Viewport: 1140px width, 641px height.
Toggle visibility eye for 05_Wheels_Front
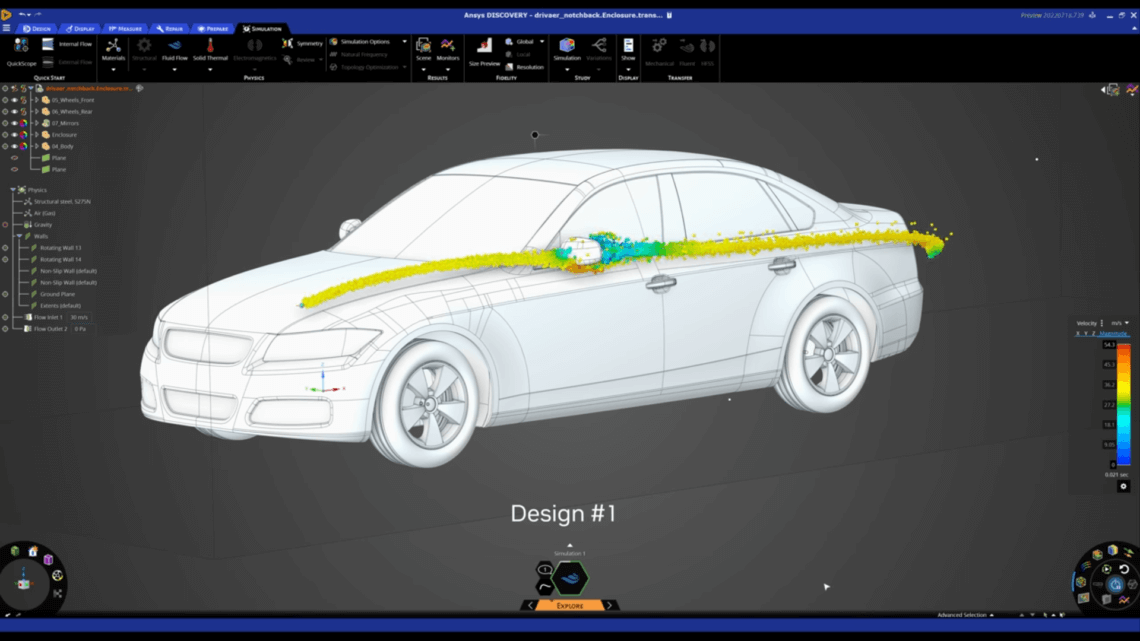pyautogui.click(x=14, y=100)
